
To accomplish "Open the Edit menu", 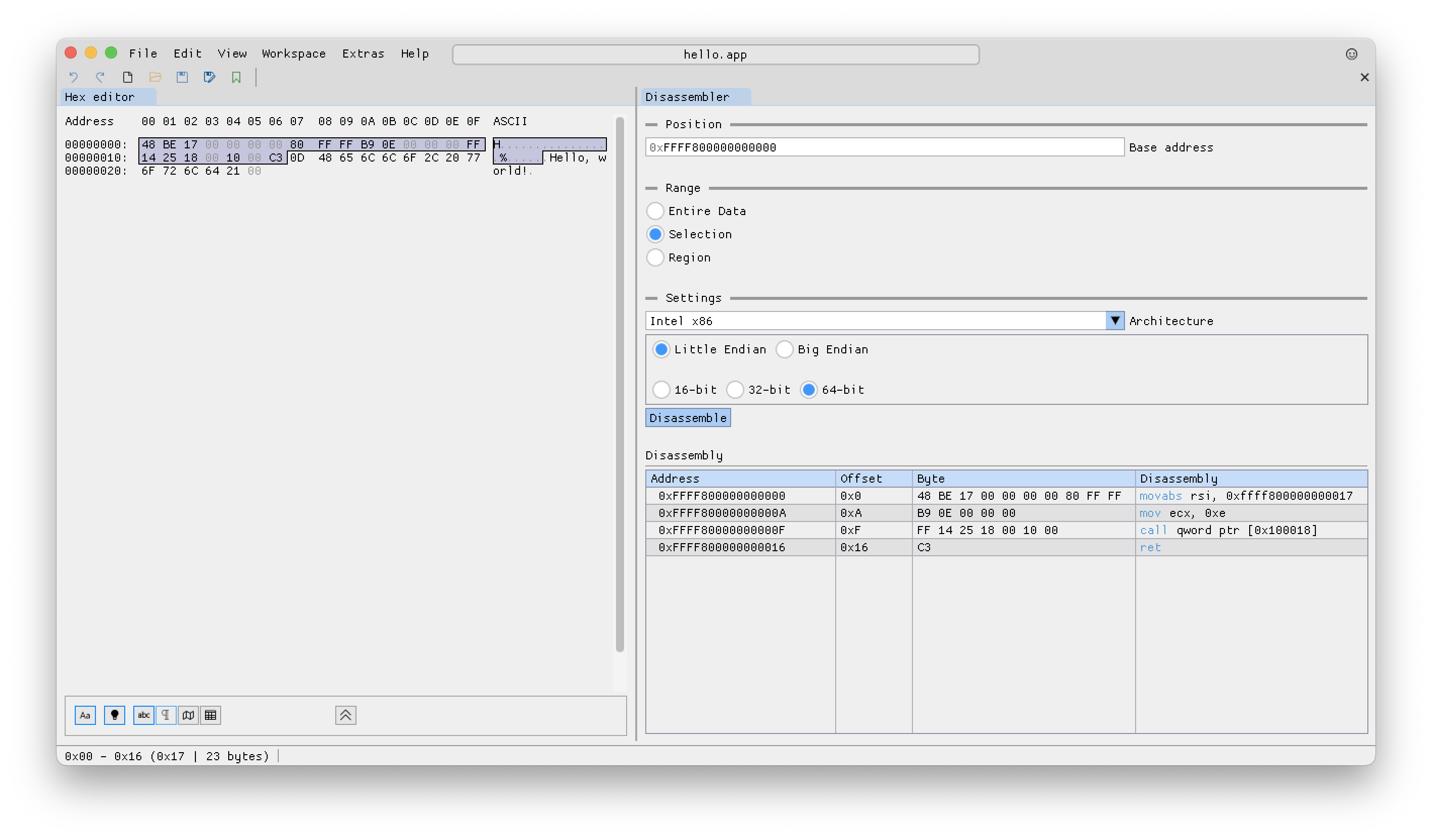I will tap(187, 54).
